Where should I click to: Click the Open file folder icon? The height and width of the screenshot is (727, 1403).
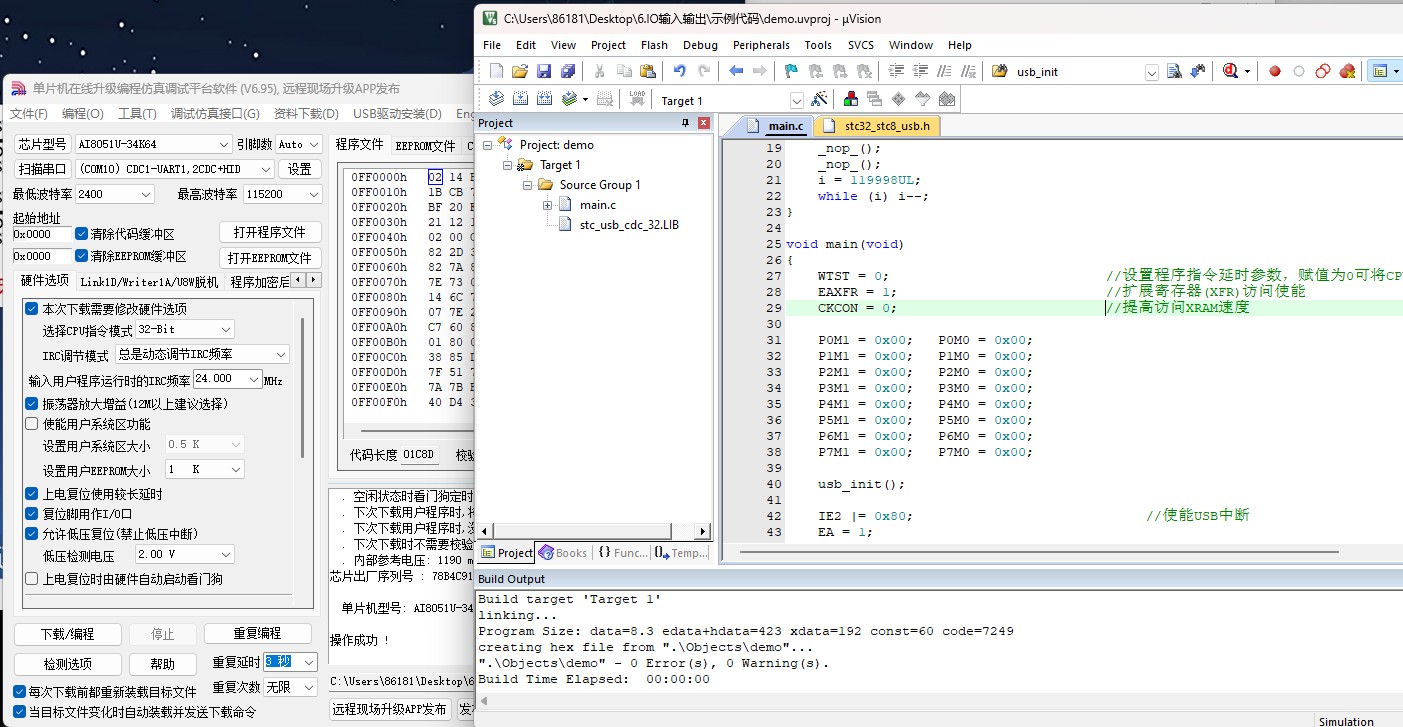tap(520, 71)
